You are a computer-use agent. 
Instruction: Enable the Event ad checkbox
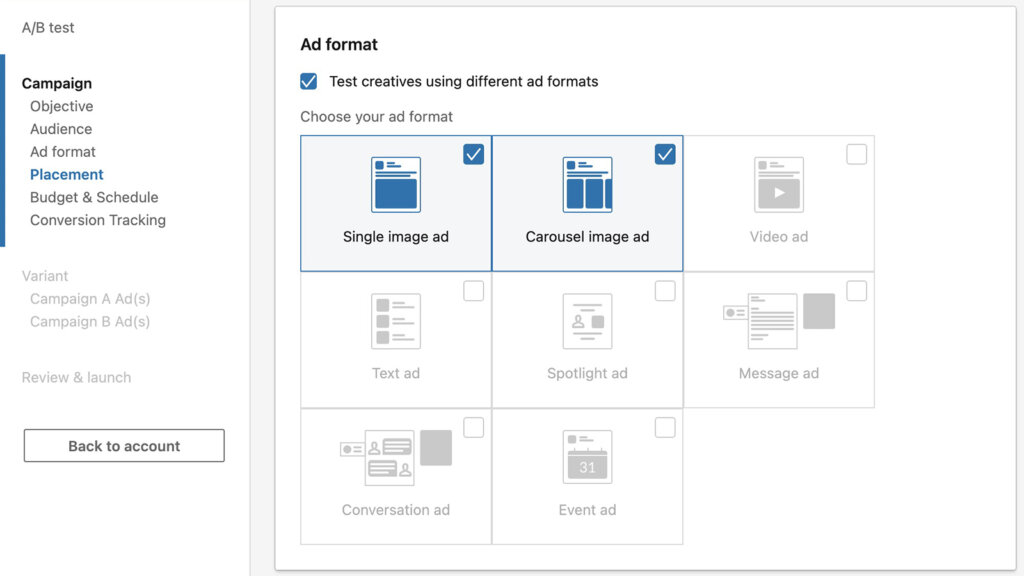pos(665,427)
